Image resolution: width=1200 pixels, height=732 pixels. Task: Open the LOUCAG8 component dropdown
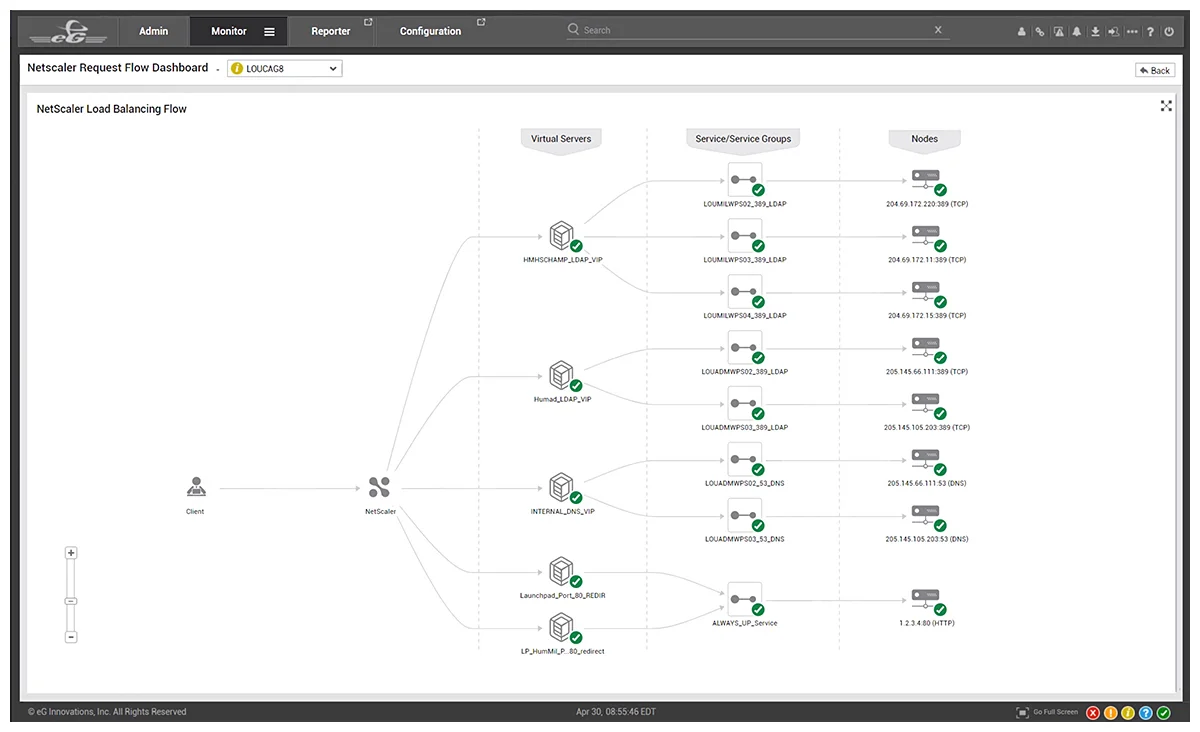click(x=284, y=69)
